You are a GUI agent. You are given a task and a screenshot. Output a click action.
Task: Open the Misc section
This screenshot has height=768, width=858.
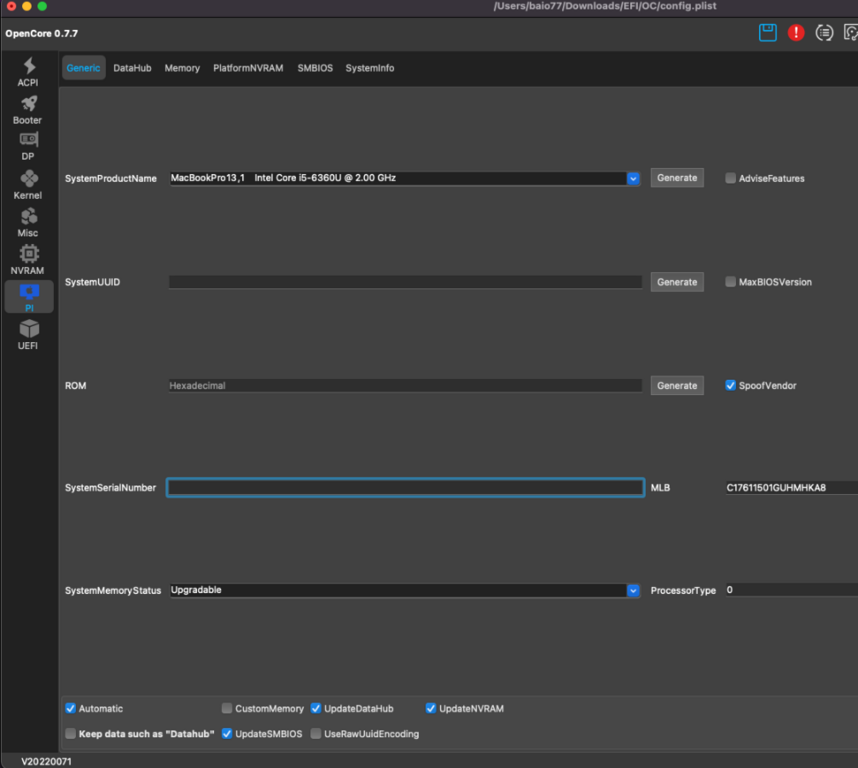point(28,221)
